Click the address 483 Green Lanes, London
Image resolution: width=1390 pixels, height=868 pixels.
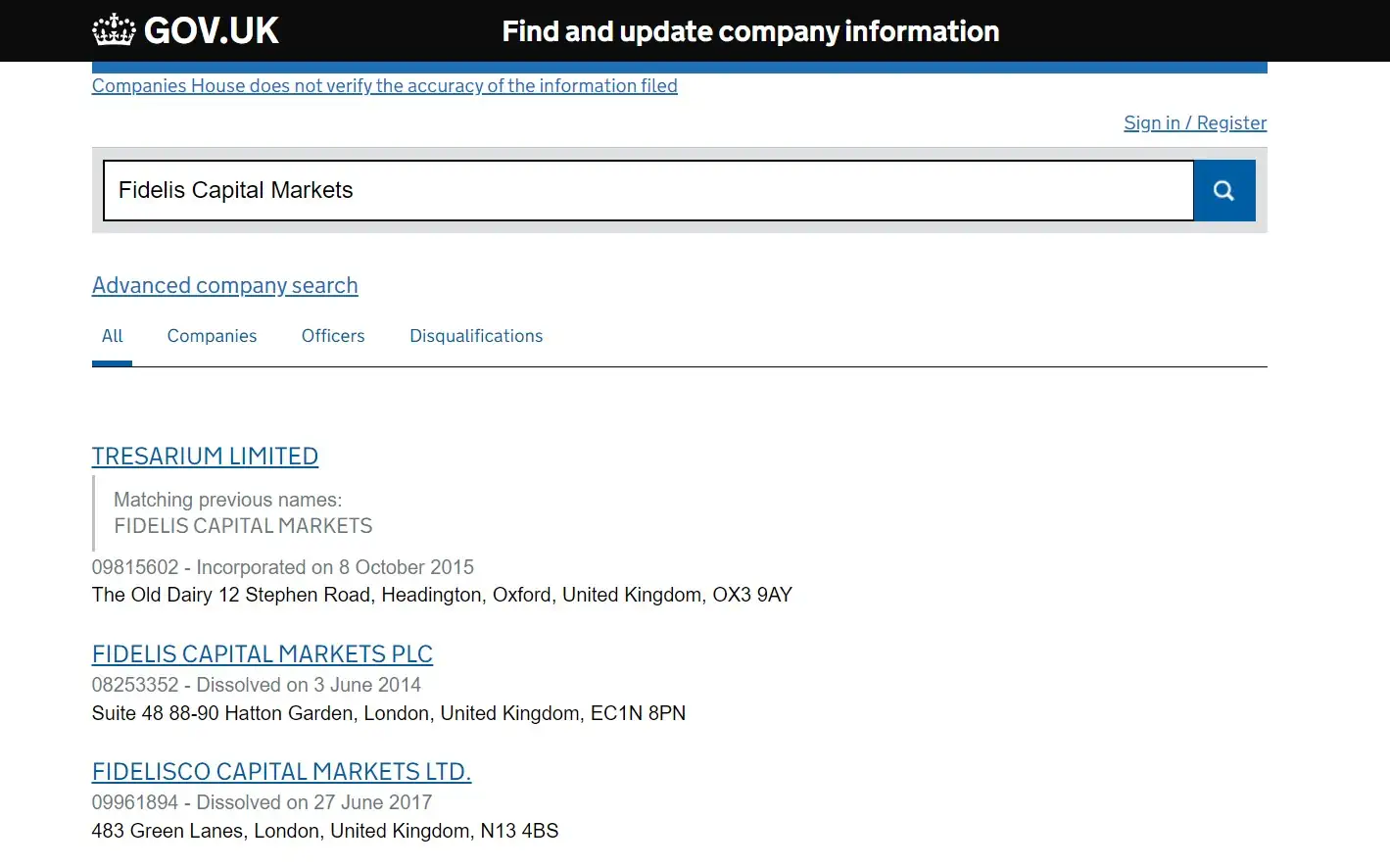coord(325,831)
